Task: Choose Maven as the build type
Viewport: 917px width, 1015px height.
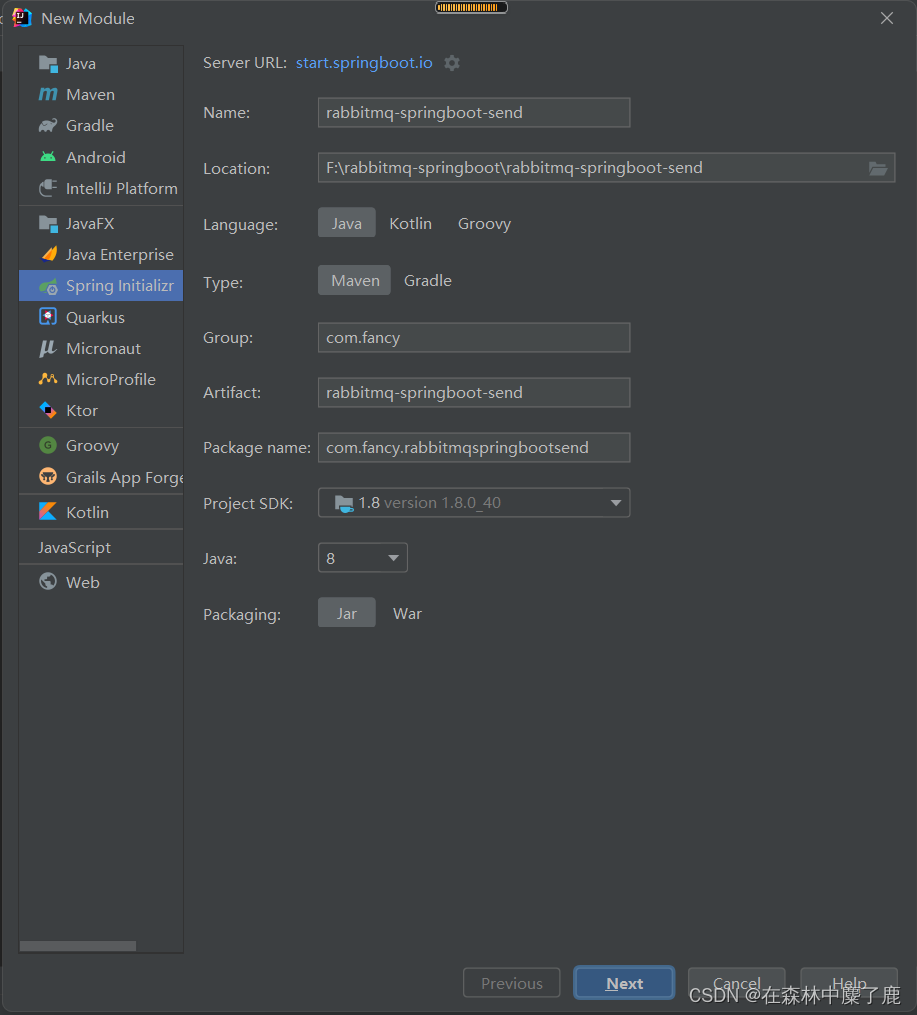Action: pyautogui.click(x=355, y=280)
